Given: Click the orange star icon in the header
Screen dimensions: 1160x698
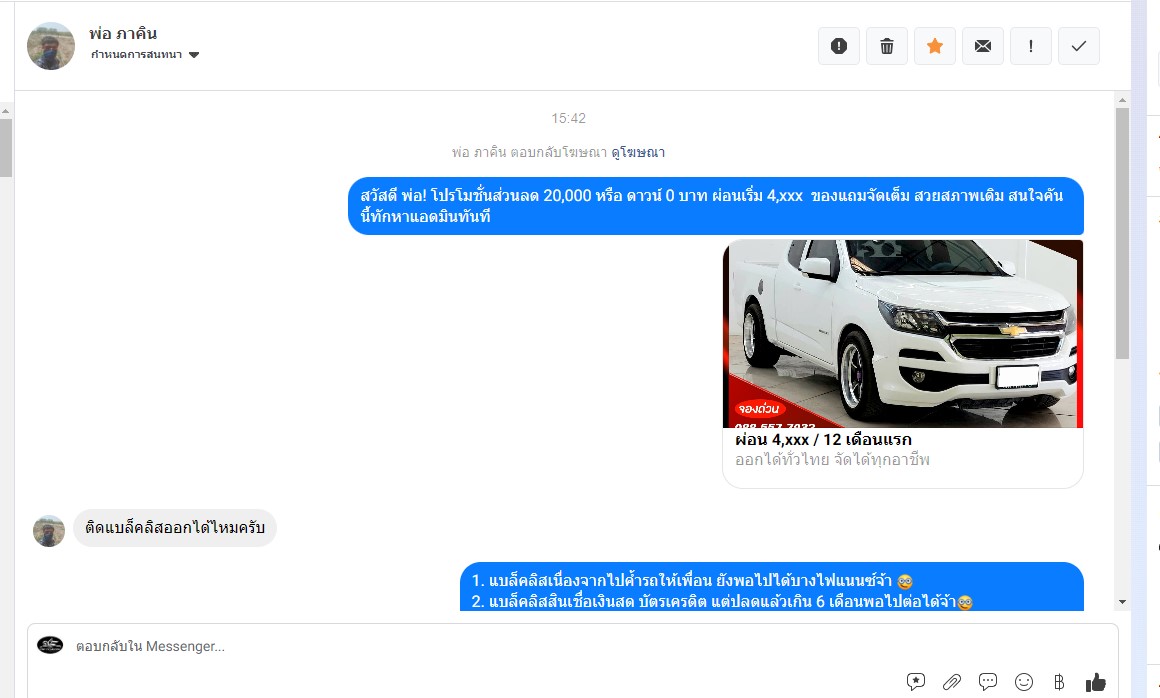Looking at the screenshot, I should pyautogui.click(x=934, y=46).
